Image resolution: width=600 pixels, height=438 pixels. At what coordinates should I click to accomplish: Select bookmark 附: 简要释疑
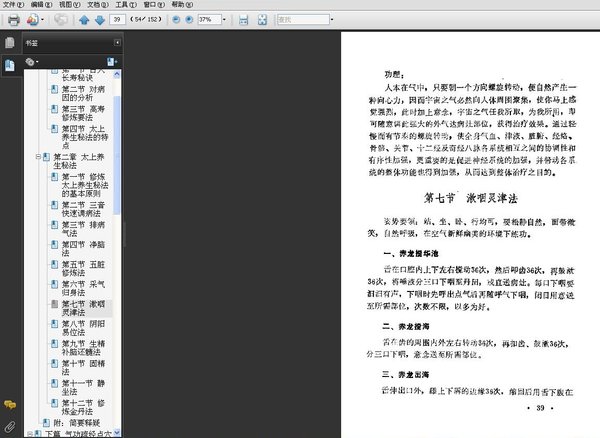(77, 423)
